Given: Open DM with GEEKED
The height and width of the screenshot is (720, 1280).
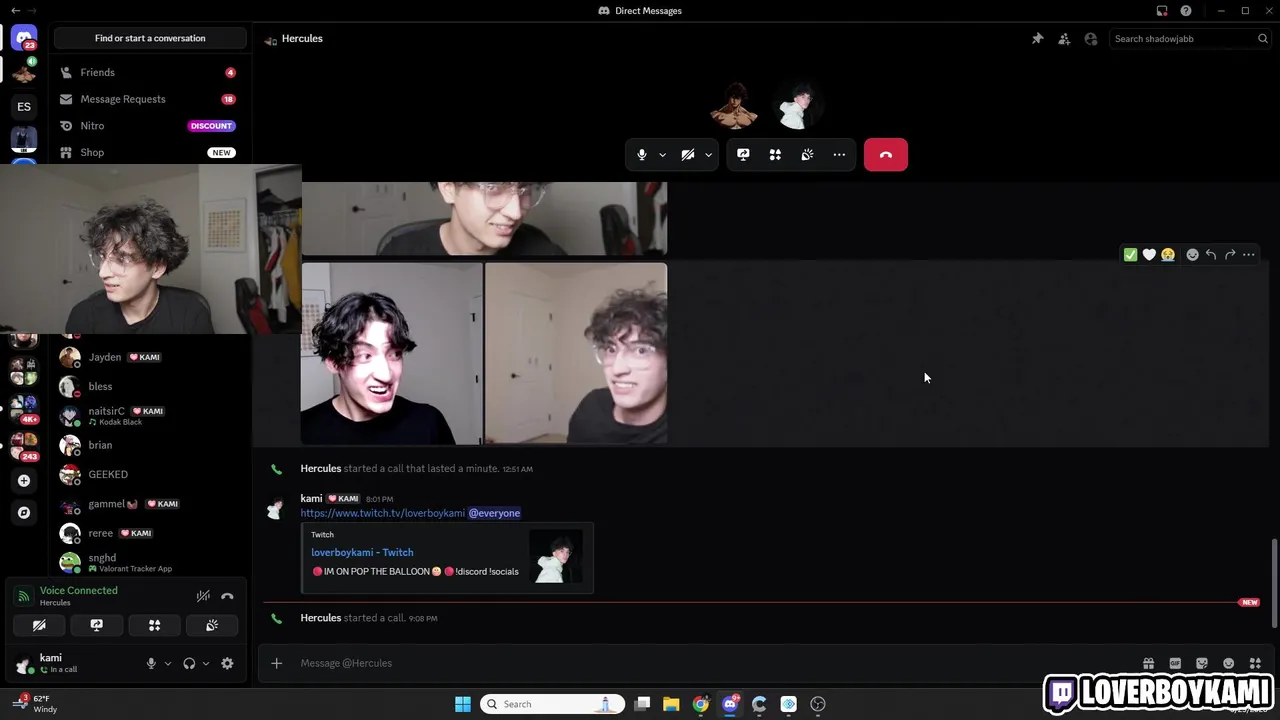Looking at the screenshot, I should point(150,474).
